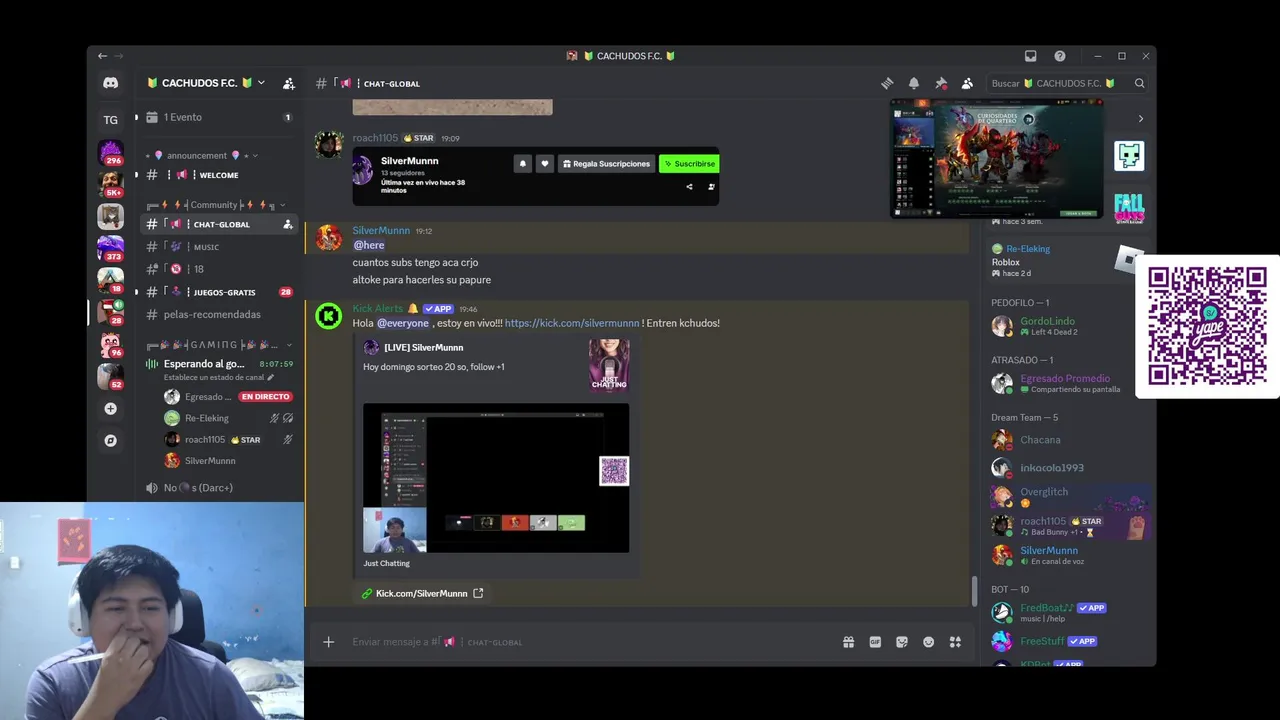Collapse the Community category
This screenshot has height=720, width=1280.
(214, 205)
